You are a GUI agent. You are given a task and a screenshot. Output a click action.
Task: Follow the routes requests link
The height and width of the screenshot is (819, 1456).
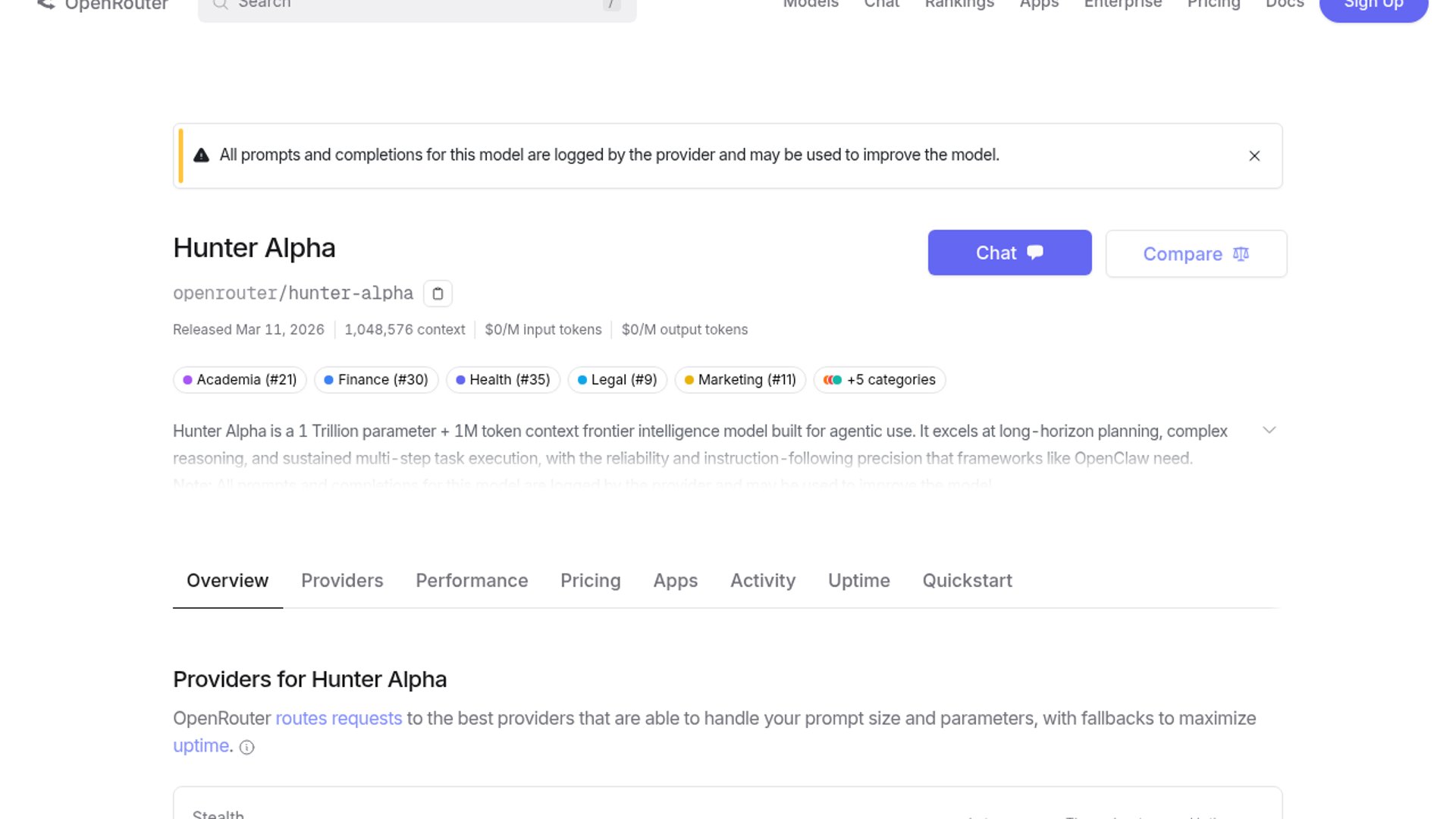click(x=338, y=718)
